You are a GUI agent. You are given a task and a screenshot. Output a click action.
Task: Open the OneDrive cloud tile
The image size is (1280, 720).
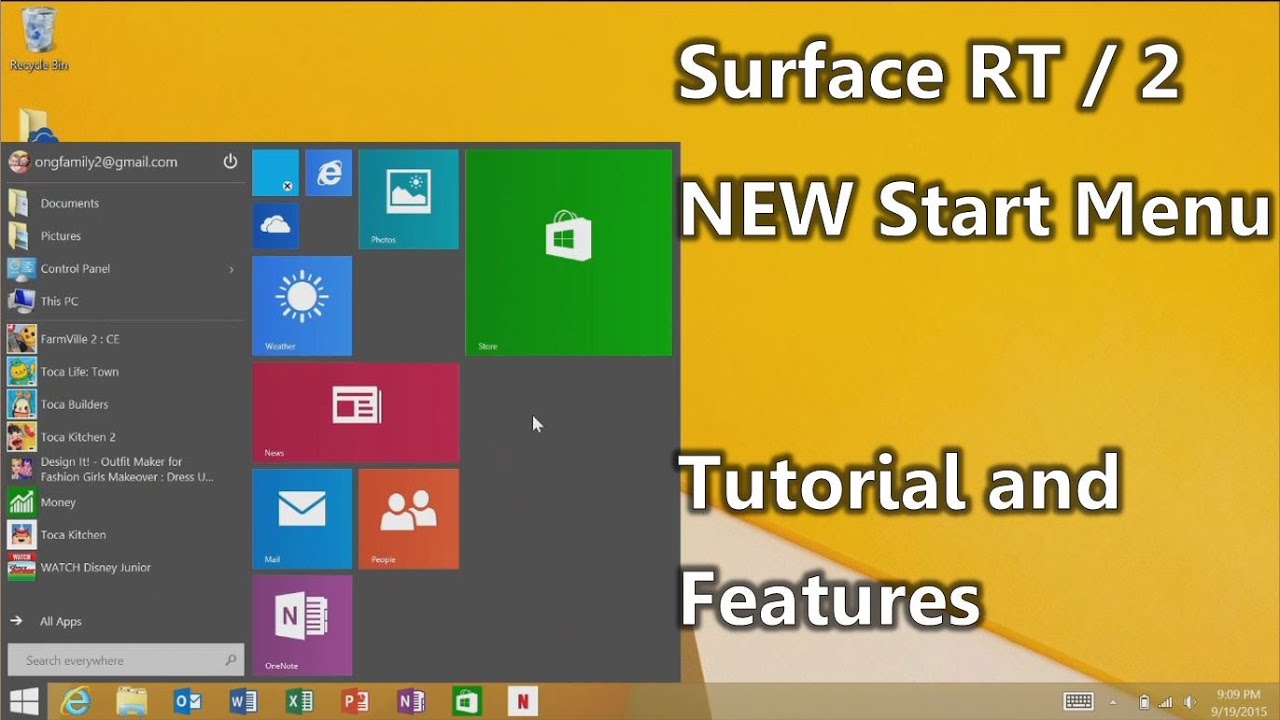click(x=275, y=226)
